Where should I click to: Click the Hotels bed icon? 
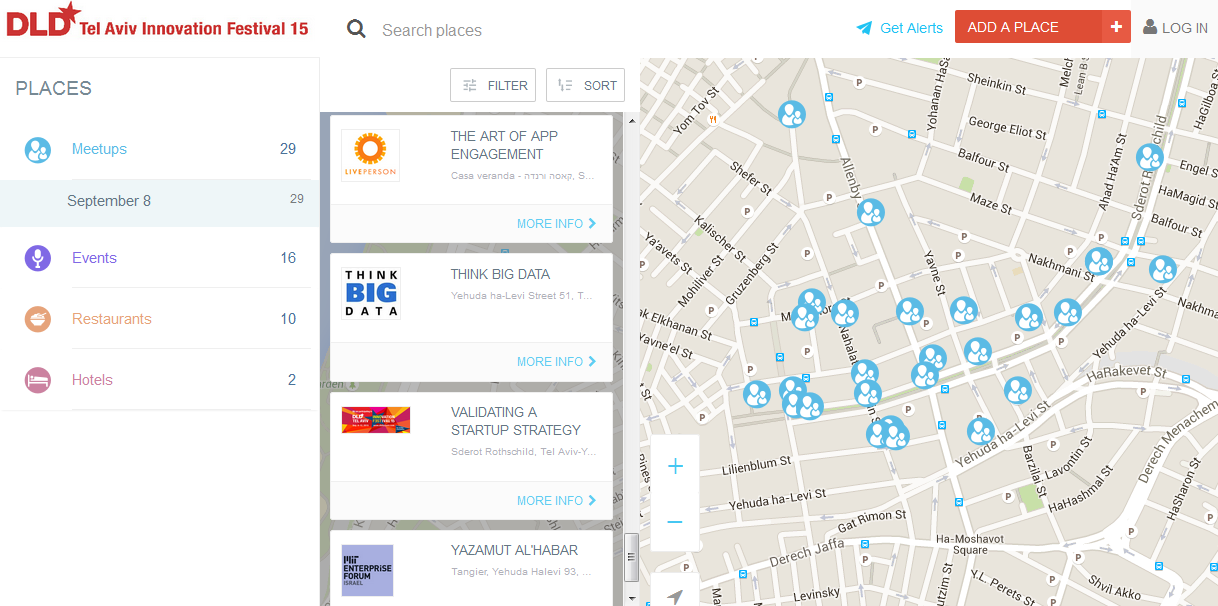38,380
